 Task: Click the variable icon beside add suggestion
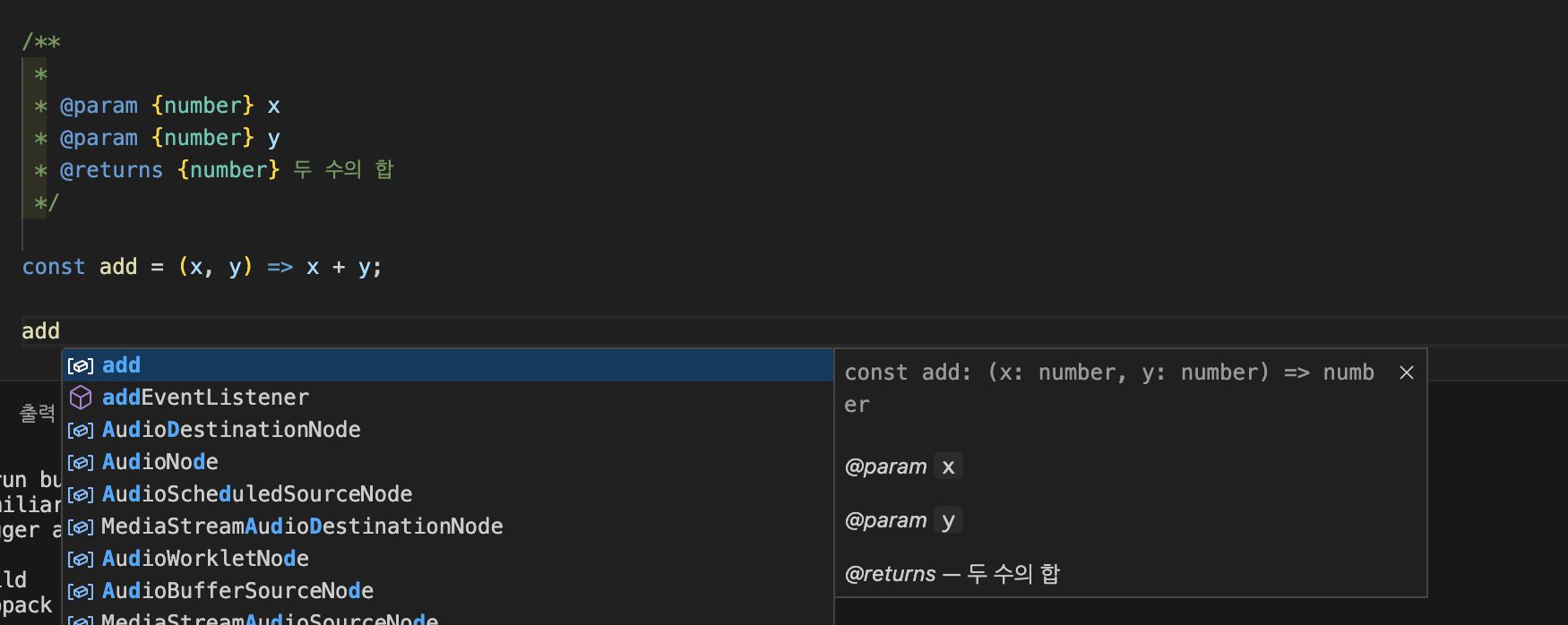(x=81, y=365)
